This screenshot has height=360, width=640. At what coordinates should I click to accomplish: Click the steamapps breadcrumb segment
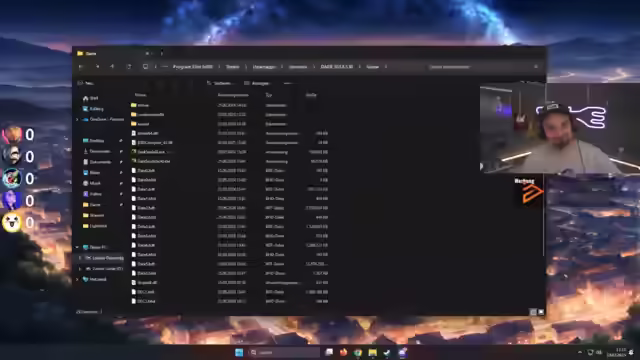pos(264,67)
